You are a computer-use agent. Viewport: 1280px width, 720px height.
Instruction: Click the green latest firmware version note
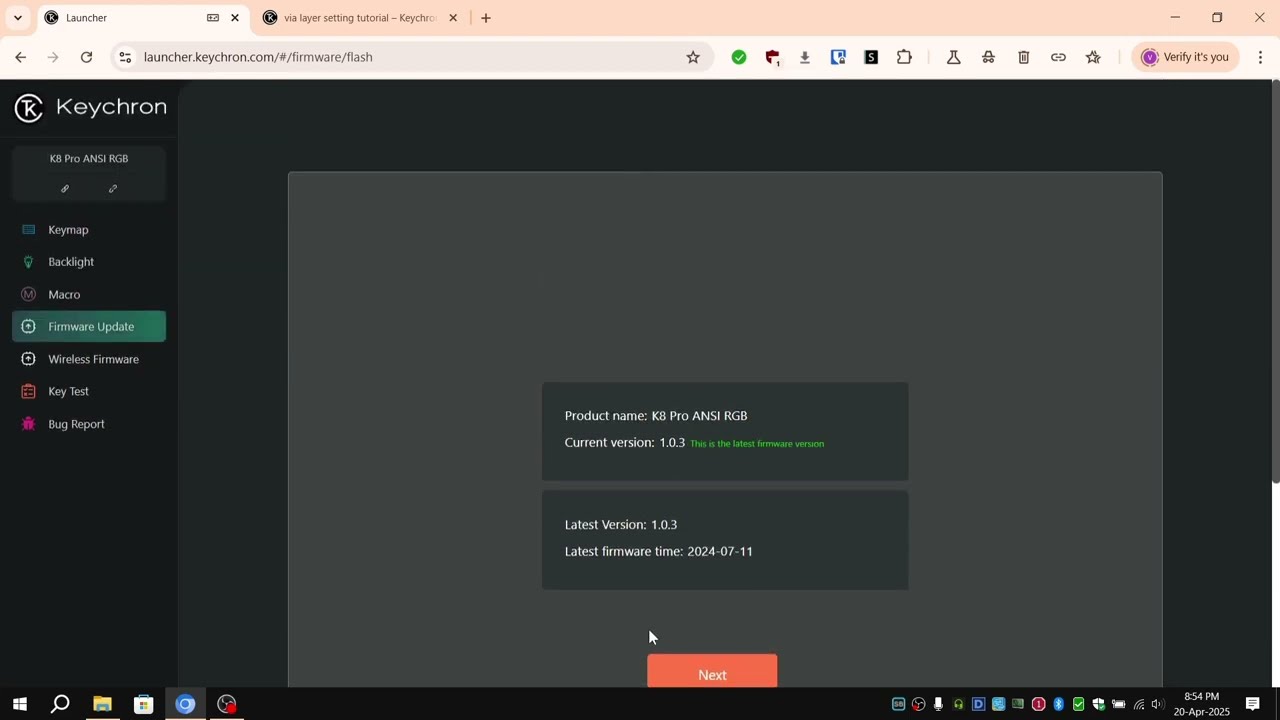pos(757,444)
